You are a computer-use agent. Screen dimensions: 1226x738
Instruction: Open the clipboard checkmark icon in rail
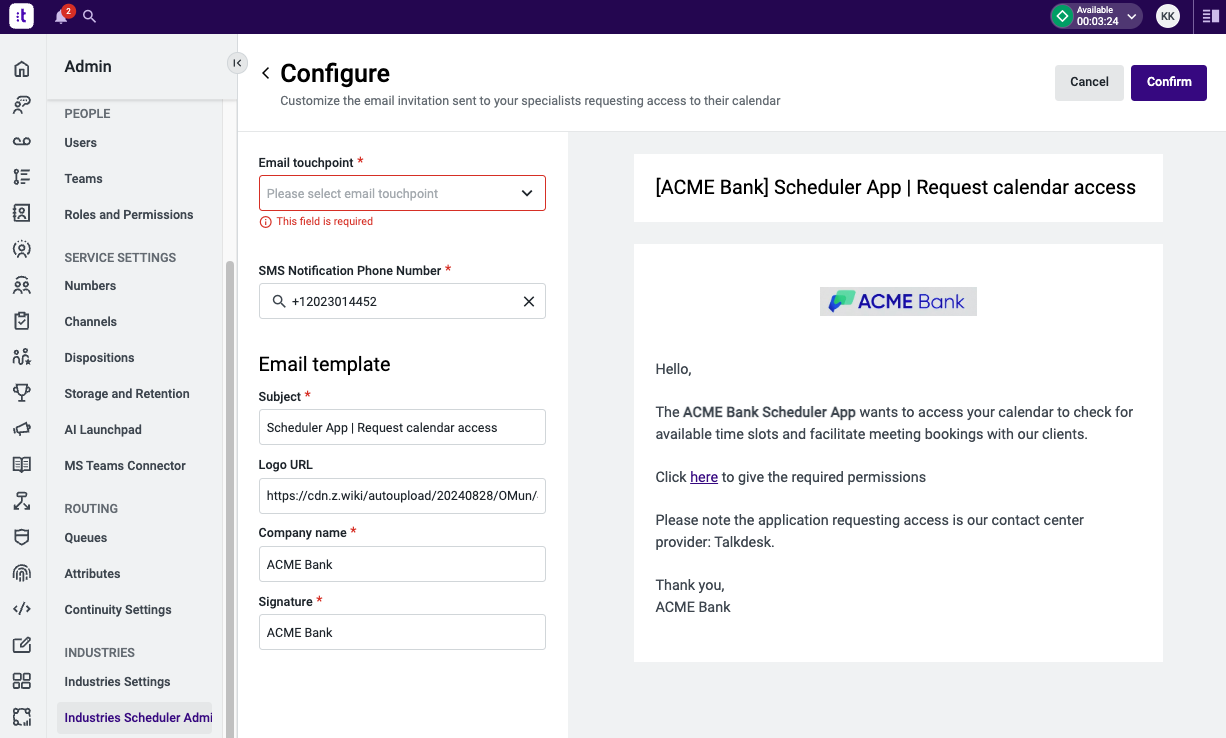pyautogui.click(x=21, y=321)
